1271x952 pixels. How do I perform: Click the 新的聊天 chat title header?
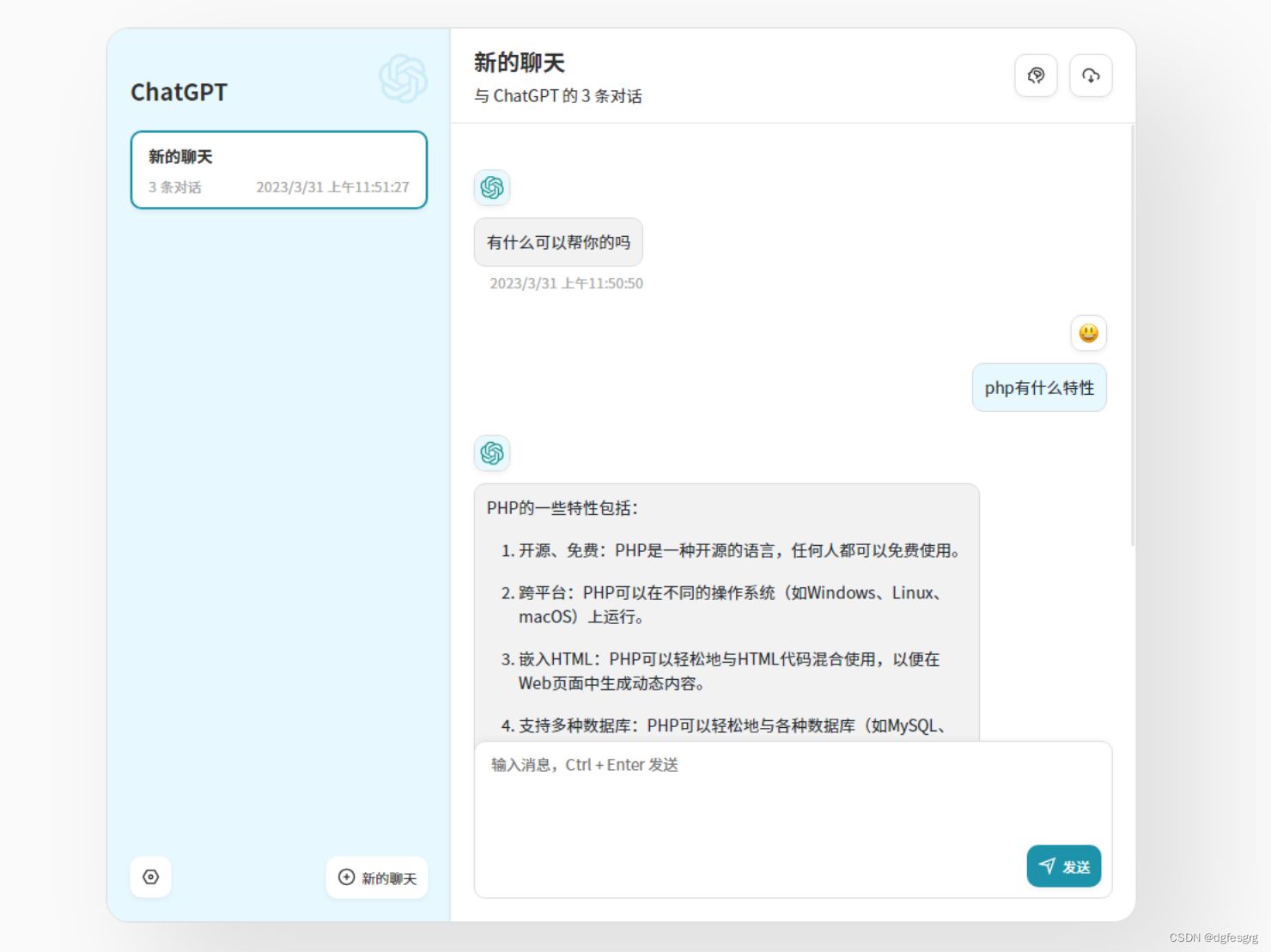519,62
